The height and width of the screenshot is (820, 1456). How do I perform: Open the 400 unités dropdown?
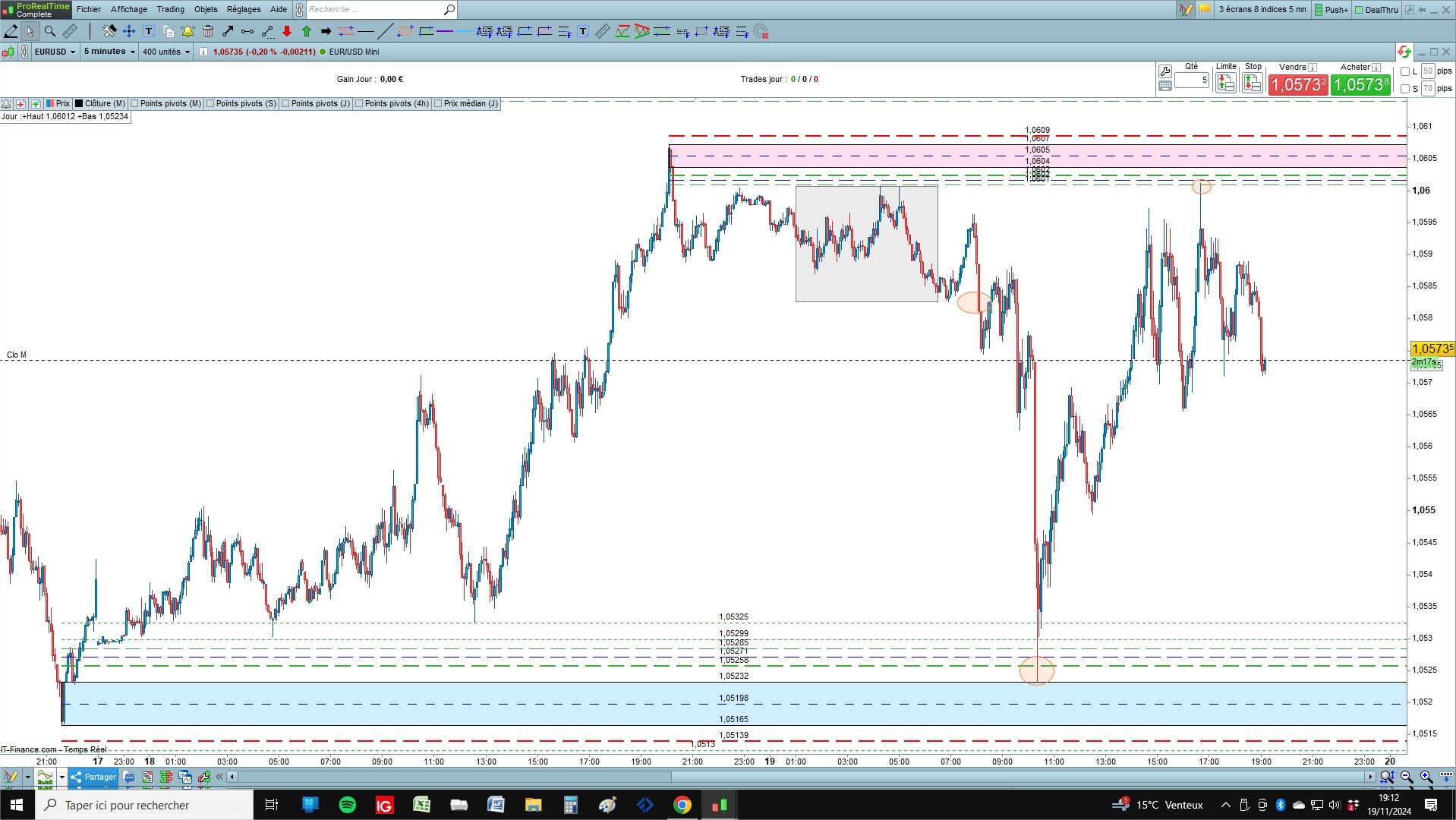click(x=166, y=52)
